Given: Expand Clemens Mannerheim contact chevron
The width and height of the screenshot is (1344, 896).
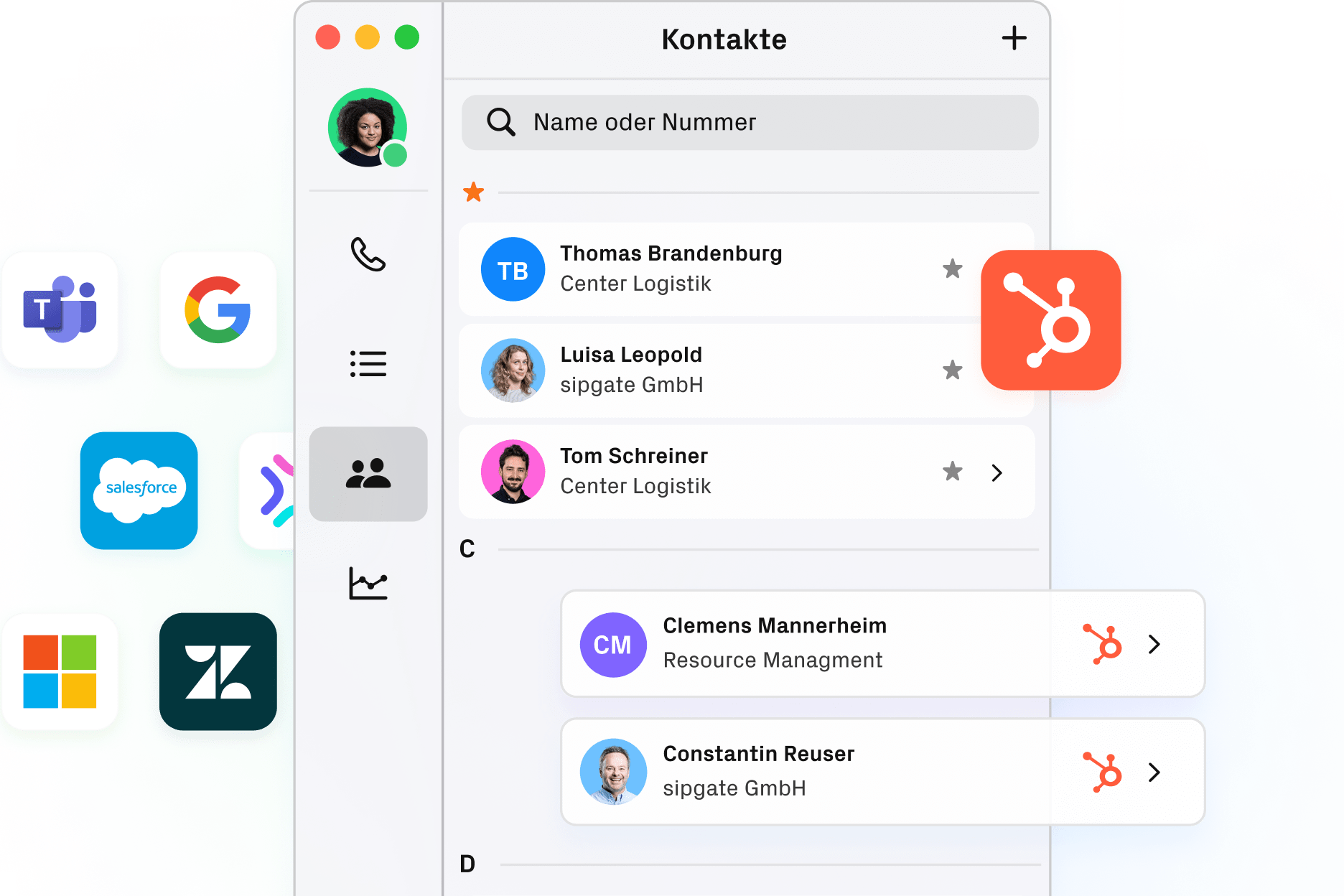Looking at the screenshot, I should click(1154, 644).
